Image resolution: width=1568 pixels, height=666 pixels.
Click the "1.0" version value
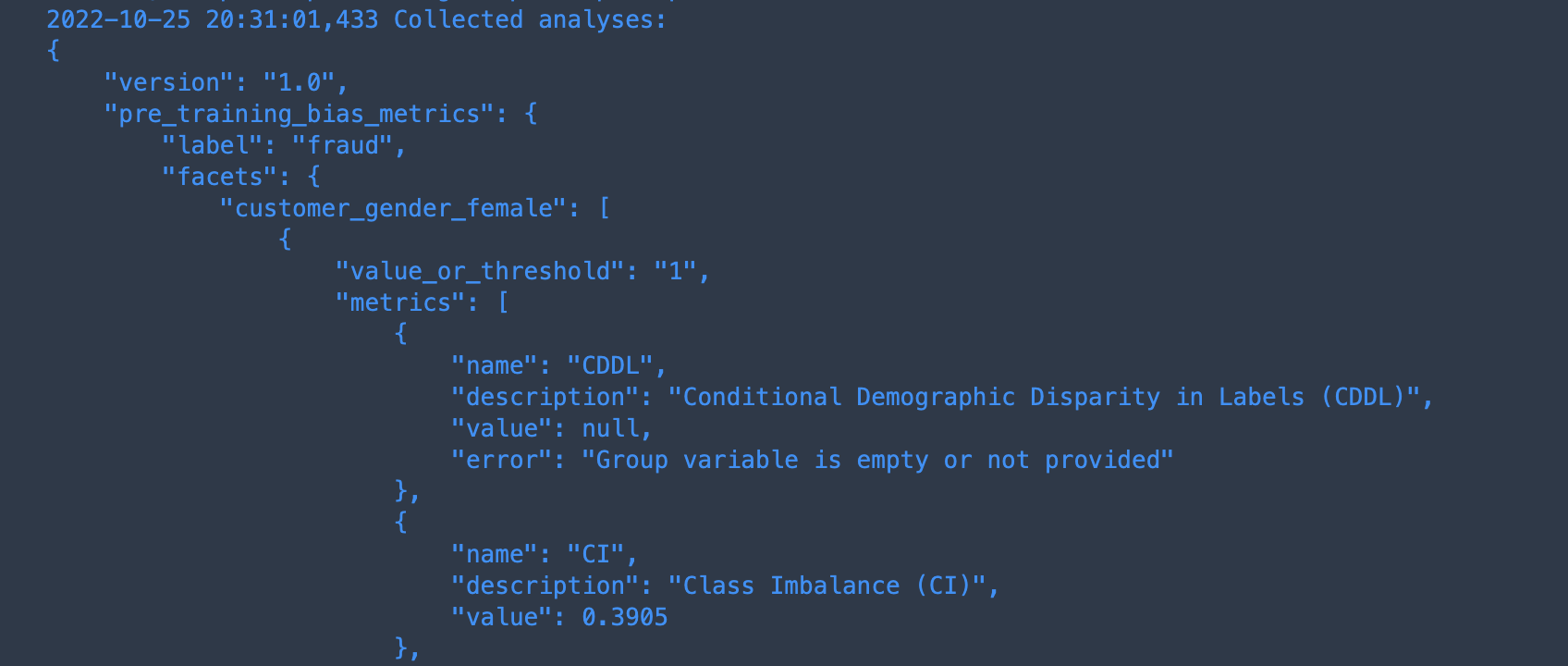tap(299, 82)
